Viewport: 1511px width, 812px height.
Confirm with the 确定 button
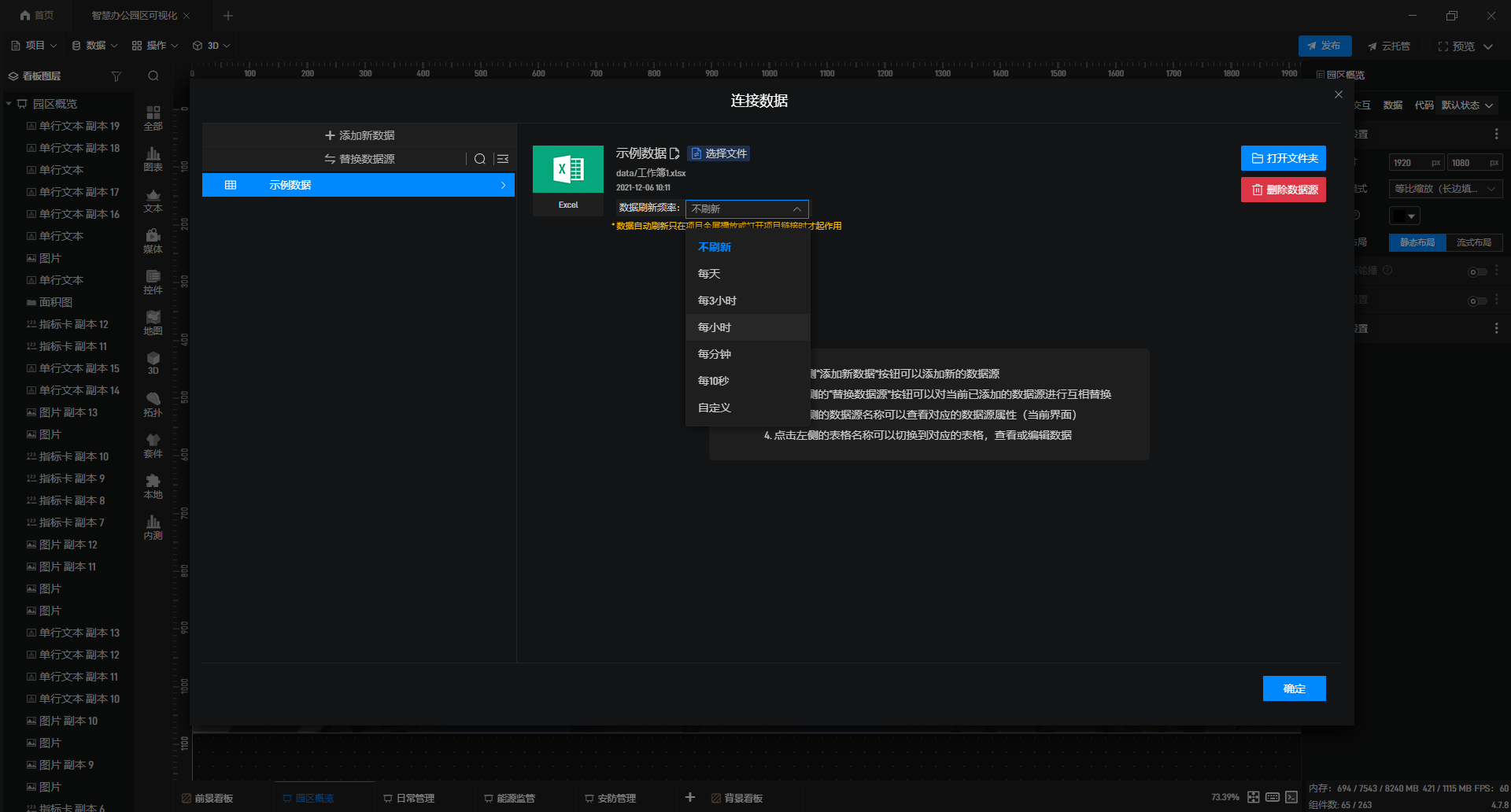click(x=1294, y=688)
